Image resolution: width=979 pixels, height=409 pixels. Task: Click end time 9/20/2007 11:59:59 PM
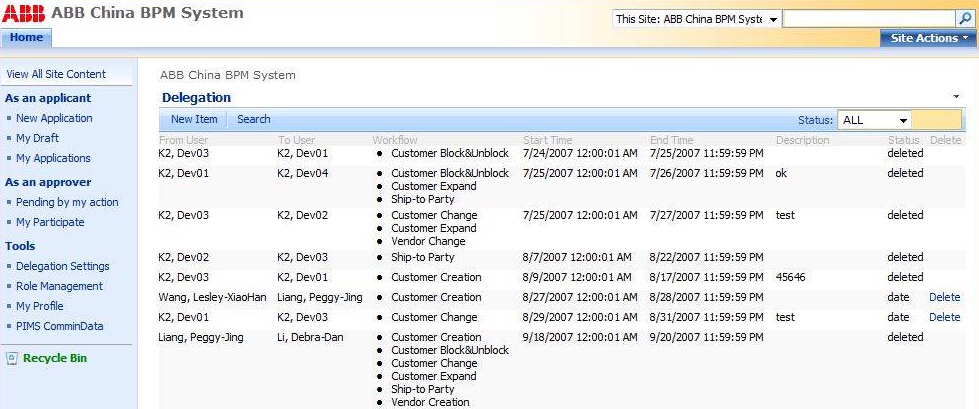(x=706, y=337)
